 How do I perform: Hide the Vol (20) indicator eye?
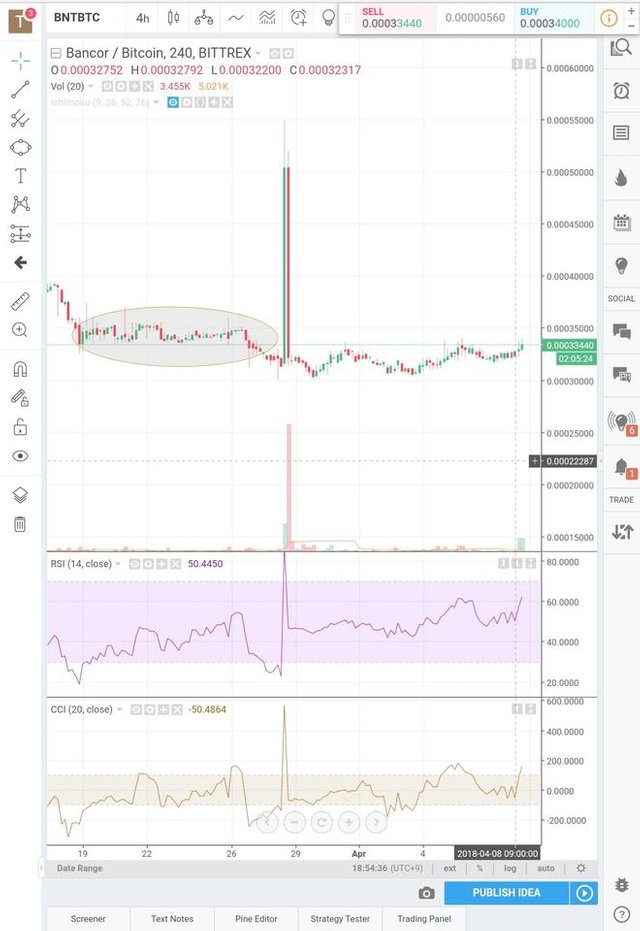[107, 86]
